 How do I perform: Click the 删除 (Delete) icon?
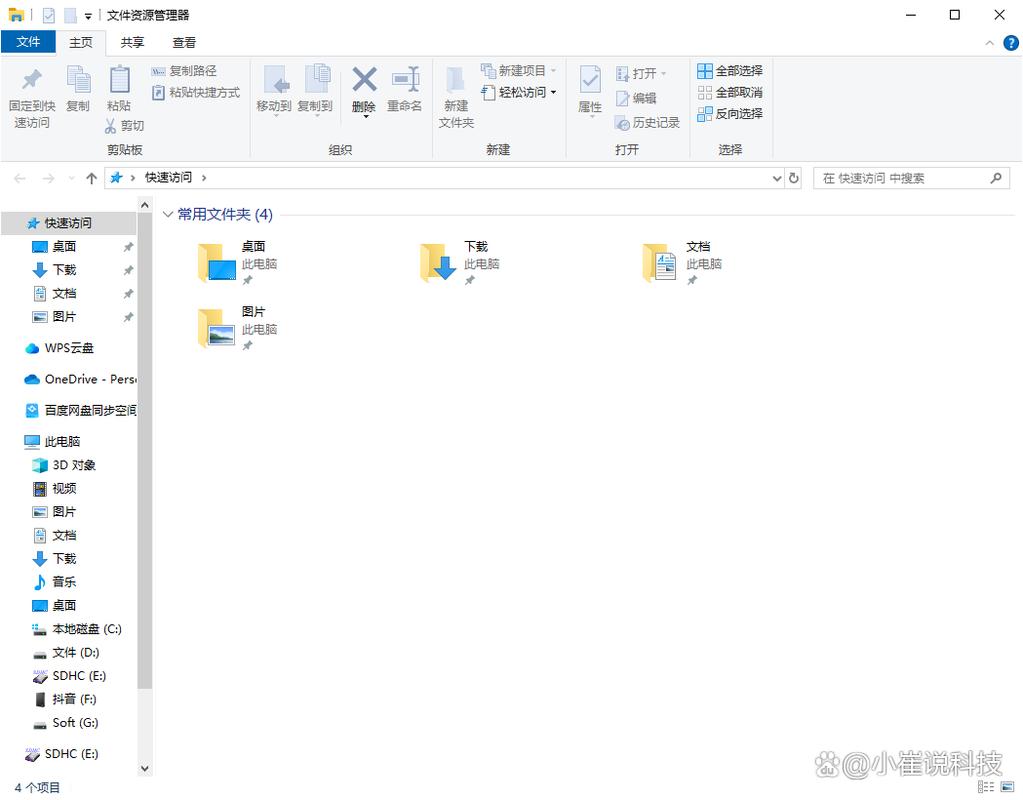click(363, 92)
